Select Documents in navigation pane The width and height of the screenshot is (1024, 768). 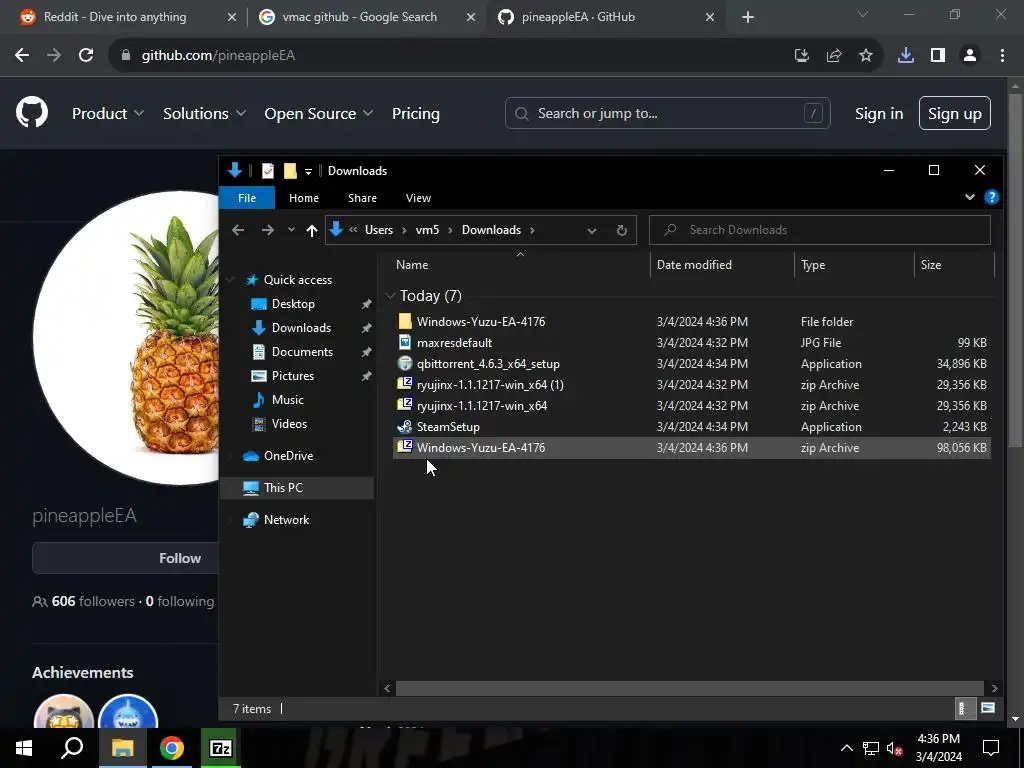(302, 352)
